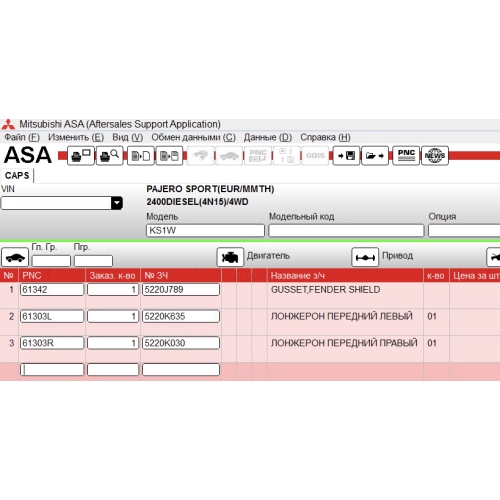Click the print preview toolbar icon with magnifier
Screen dimensions: 500x500
[x=110, y=156]
